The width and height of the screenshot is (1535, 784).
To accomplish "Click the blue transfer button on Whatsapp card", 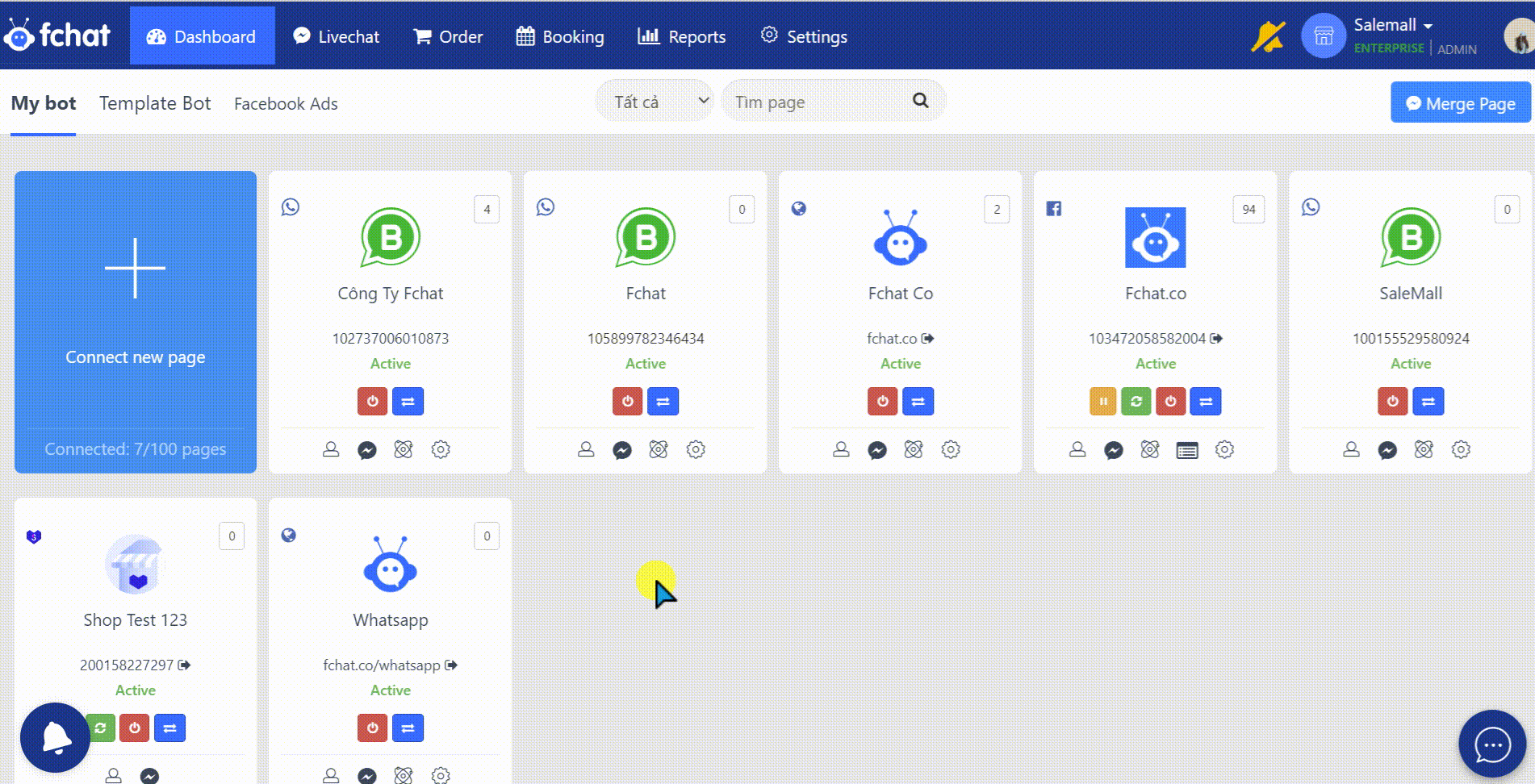I will [408, 728].
